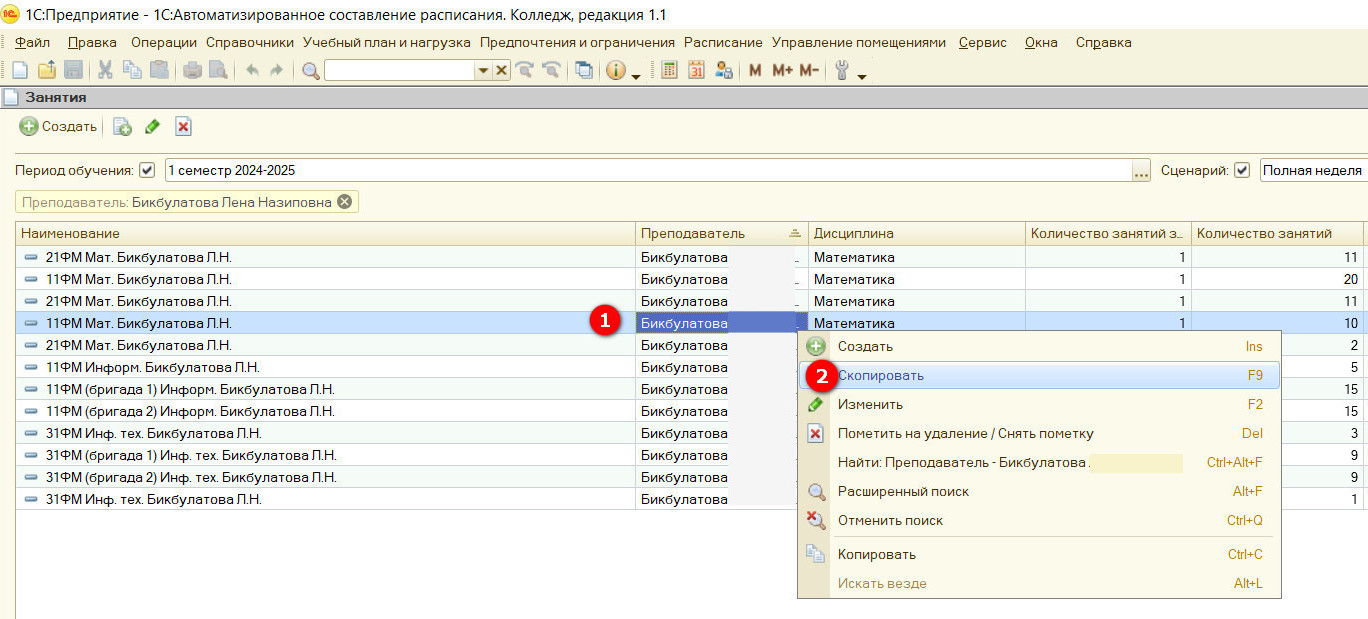Click the green pencil edit icon

(152, 127)
